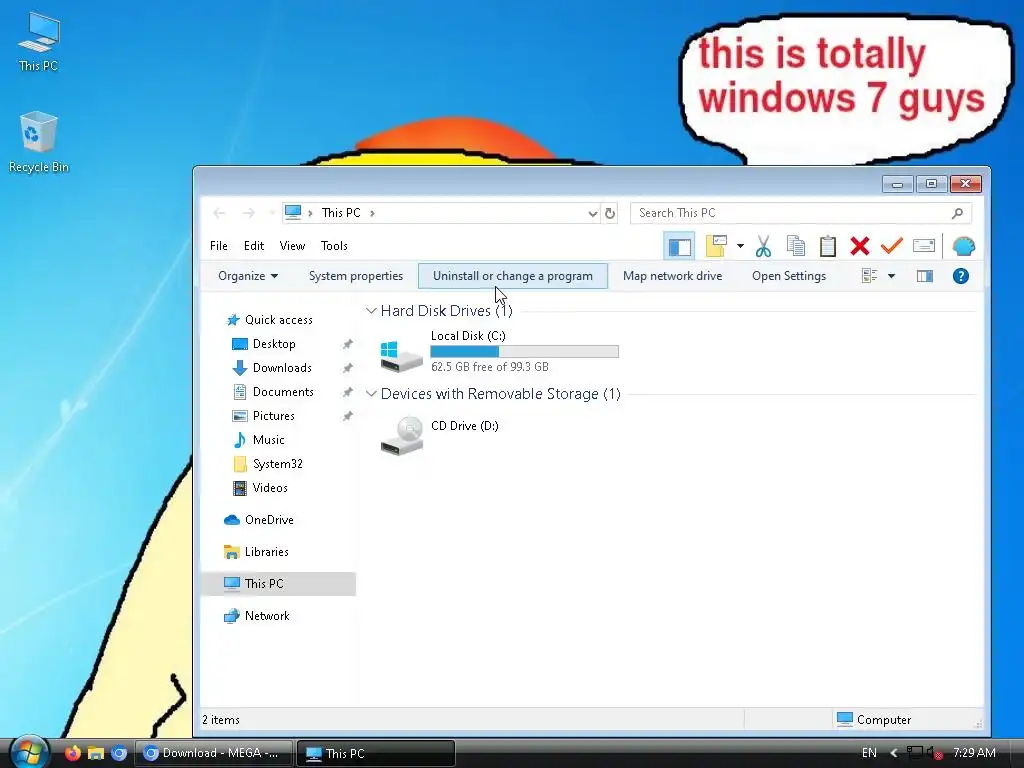Select Libraries in the sidebar
This screenshot has height=768, width=1024.
click(266, 552)
